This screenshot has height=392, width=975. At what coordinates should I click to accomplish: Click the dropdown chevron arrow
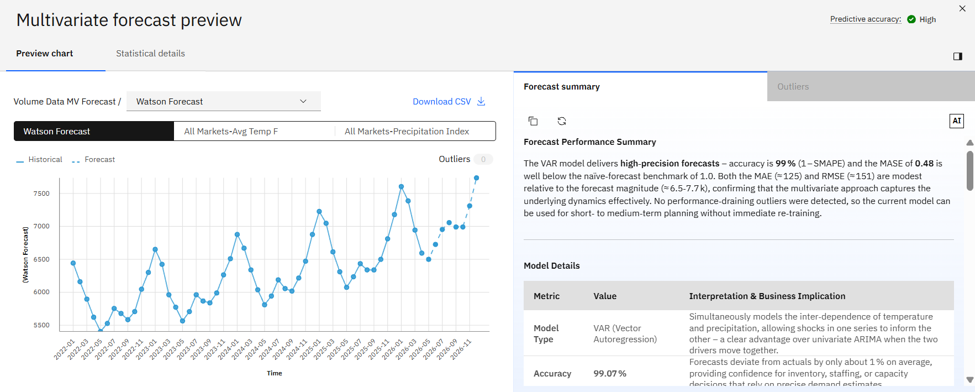coord(303,101)
